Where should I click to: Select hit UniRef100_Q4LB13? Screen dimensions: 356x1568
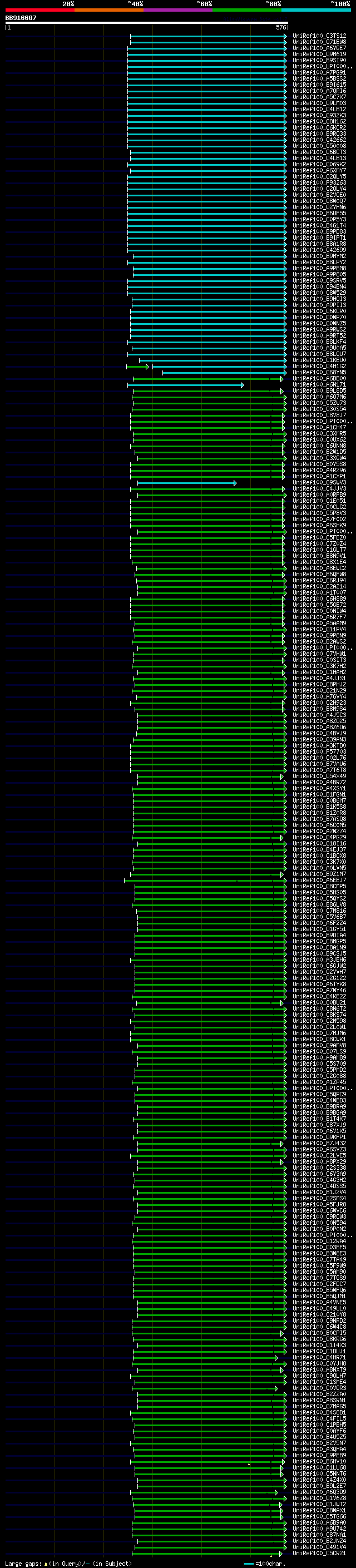pyautogui.click(x=319, y=159)
